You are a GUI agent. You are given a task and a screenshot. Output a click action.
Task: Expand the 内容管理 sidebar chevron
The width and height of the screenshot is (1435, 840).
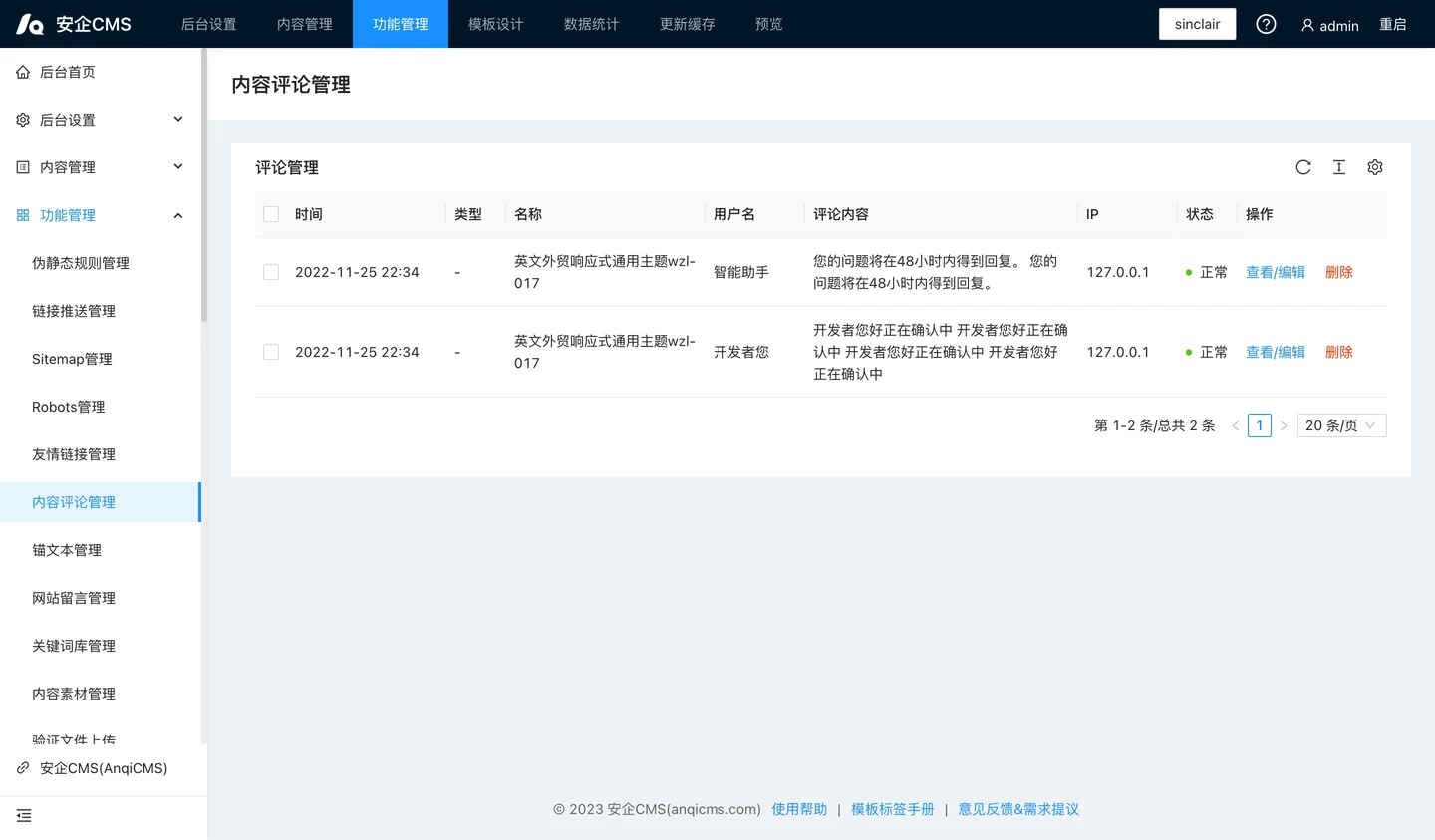178,167
